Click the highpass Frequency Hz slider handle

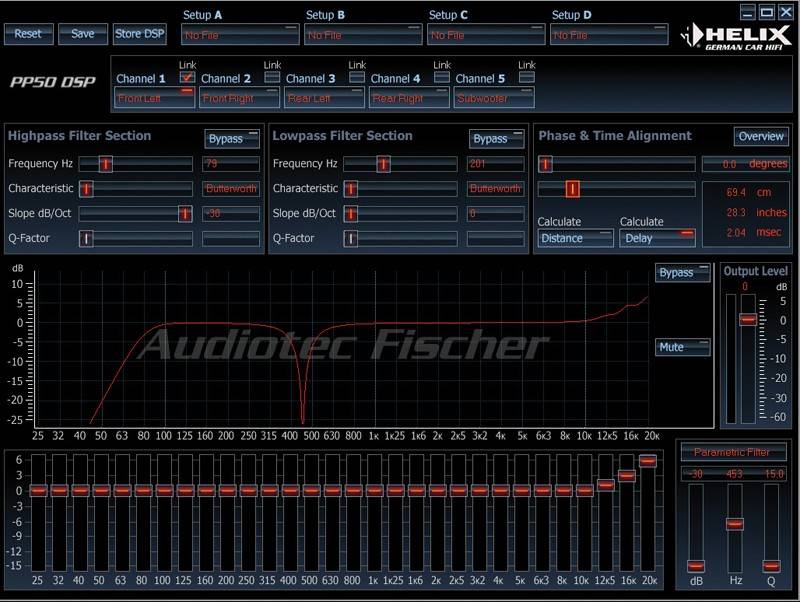click(106, 164)
